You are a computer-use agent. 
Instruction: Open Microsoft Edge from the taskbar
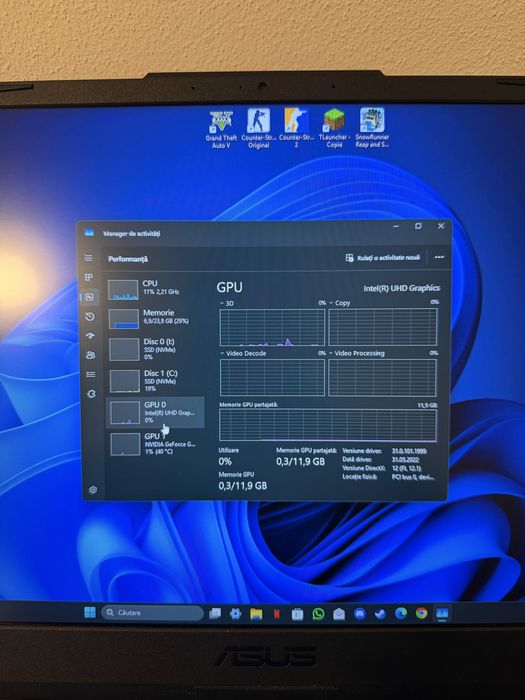point(400,613)
